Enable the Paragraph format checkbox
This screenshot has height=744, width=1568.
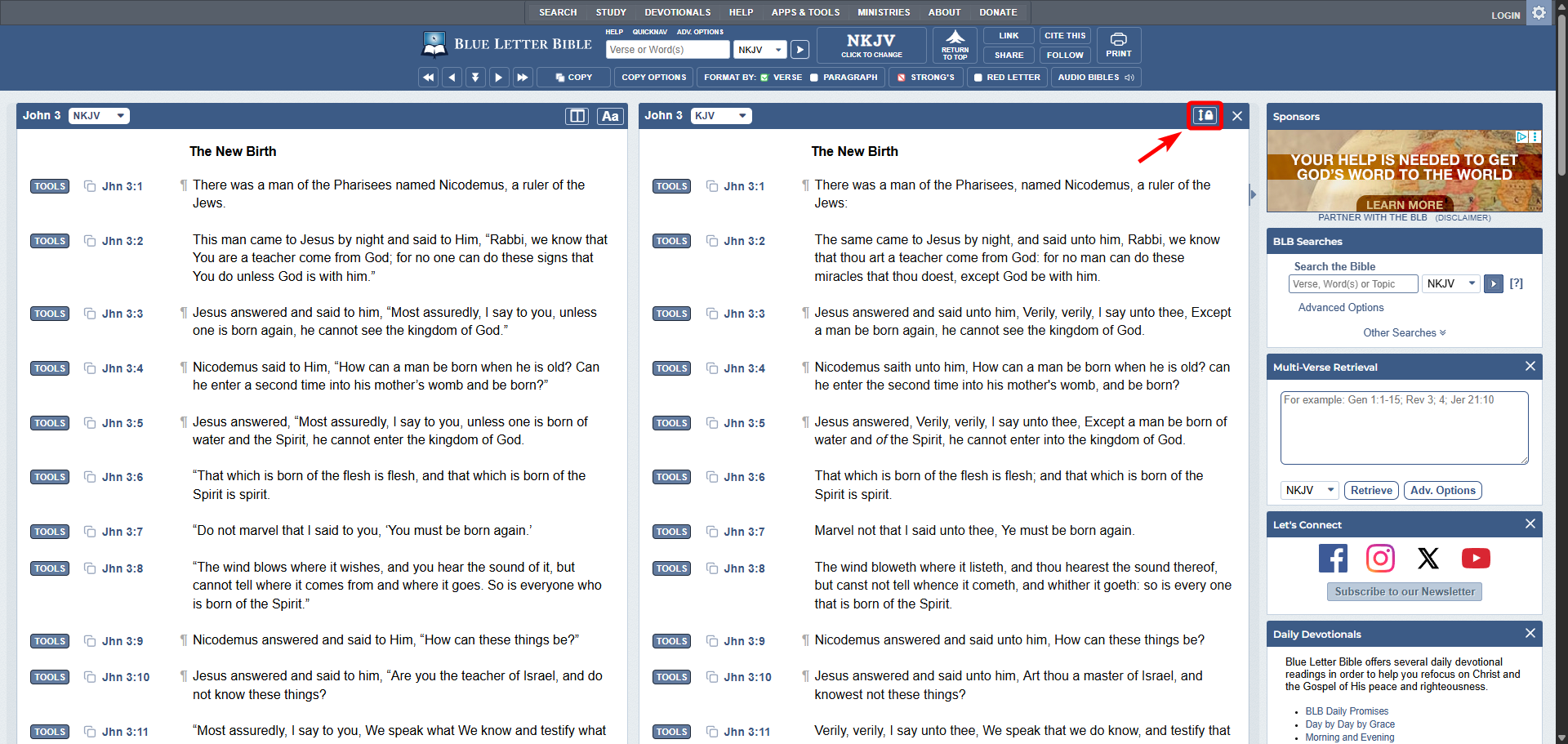814,78
